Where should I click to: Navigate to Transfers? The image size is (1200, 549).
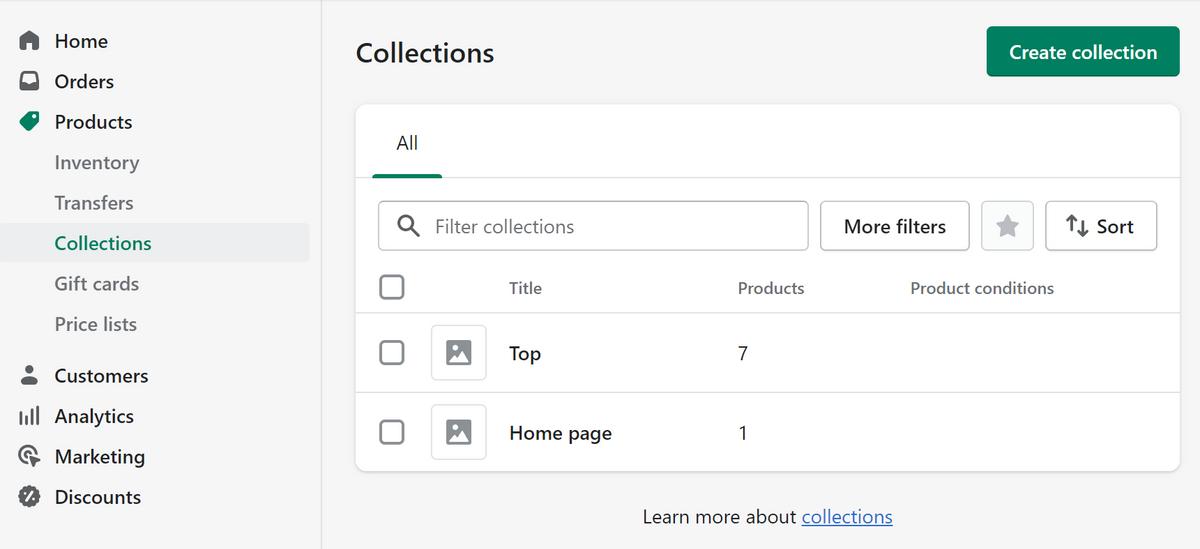pyautogui.click(x=94, y=203)
